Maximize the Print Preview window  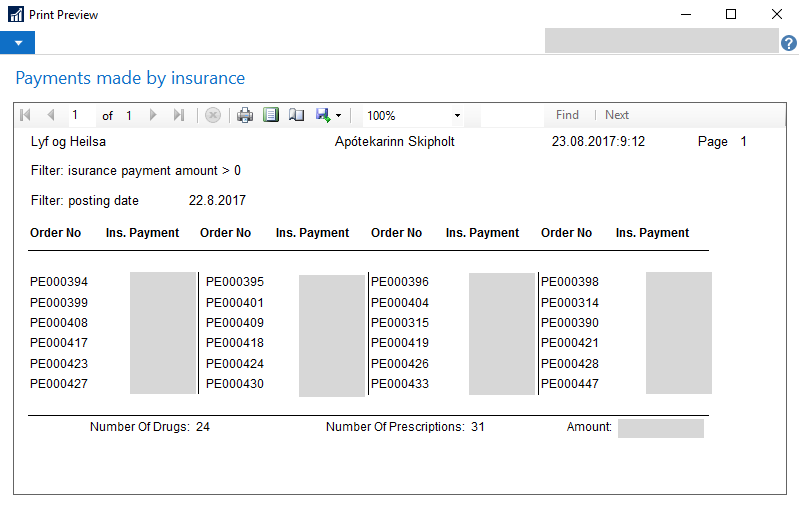731,15
